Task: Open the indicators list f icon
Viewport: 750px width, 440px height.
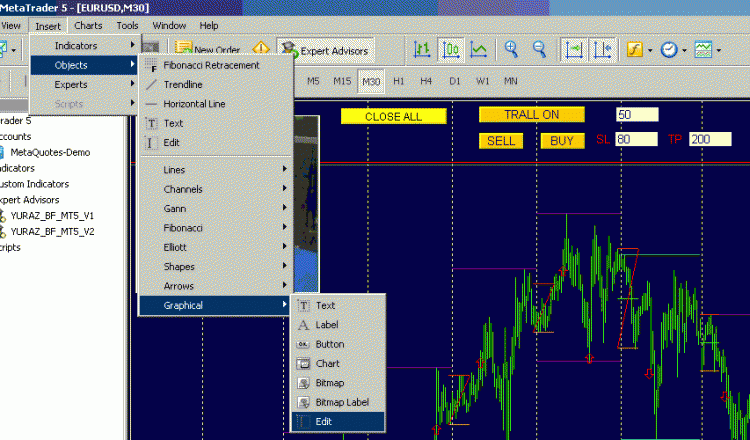Action: click(x=634, y=50)
